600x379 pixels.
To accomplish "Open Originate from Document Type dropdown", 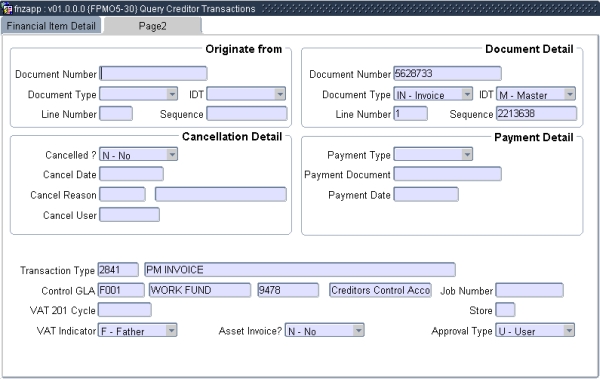I will pyautogui.click(x=172, y=94).
